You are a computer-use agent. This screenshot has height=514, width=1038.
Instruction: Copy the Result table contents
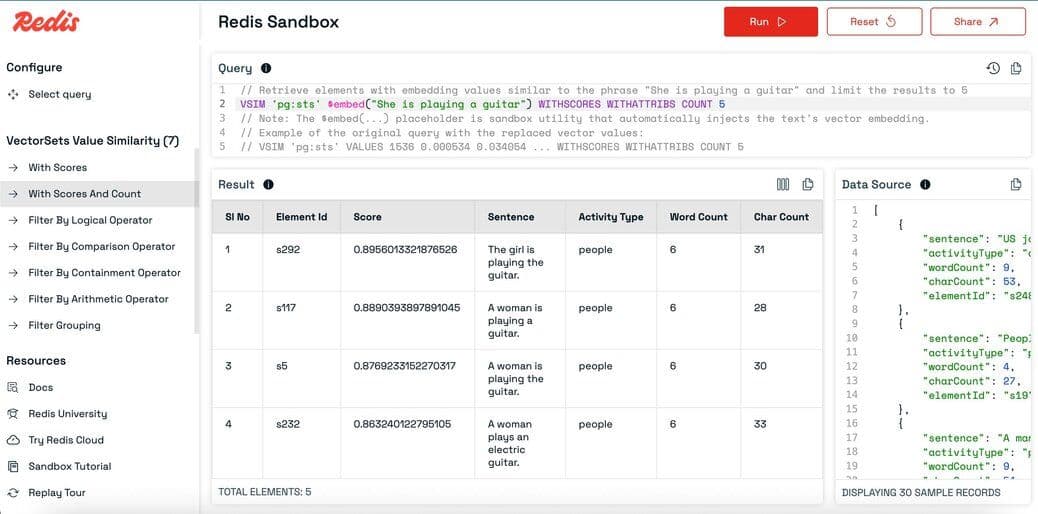click(x=807, y=184)
